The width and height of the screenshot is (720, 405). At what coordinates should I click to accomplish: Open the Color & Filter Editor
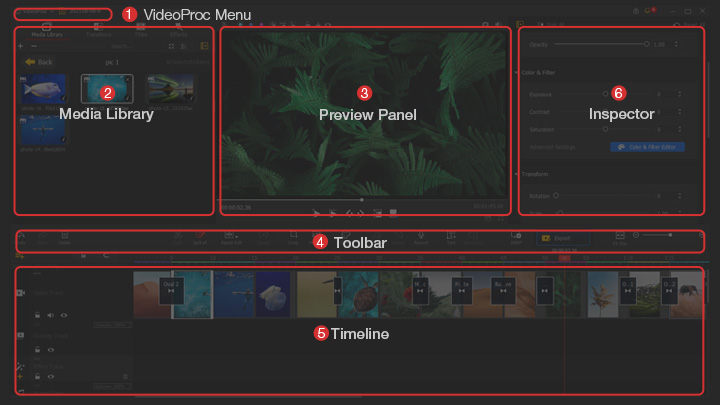tap(647, 147)
